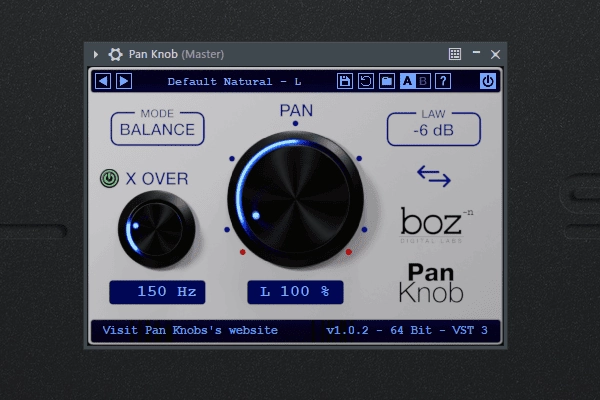The width and height of the screenshot is (600, 400).
Task: Open the gear settings icon in title bar
Action: (x=115, y=54)
